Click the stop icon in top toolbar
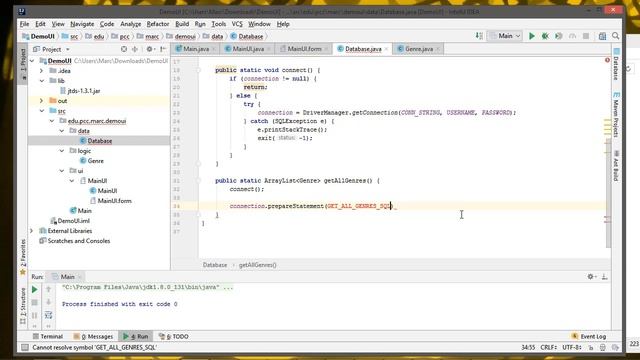This screenshot has width=640, height=360. click(586, 36)
